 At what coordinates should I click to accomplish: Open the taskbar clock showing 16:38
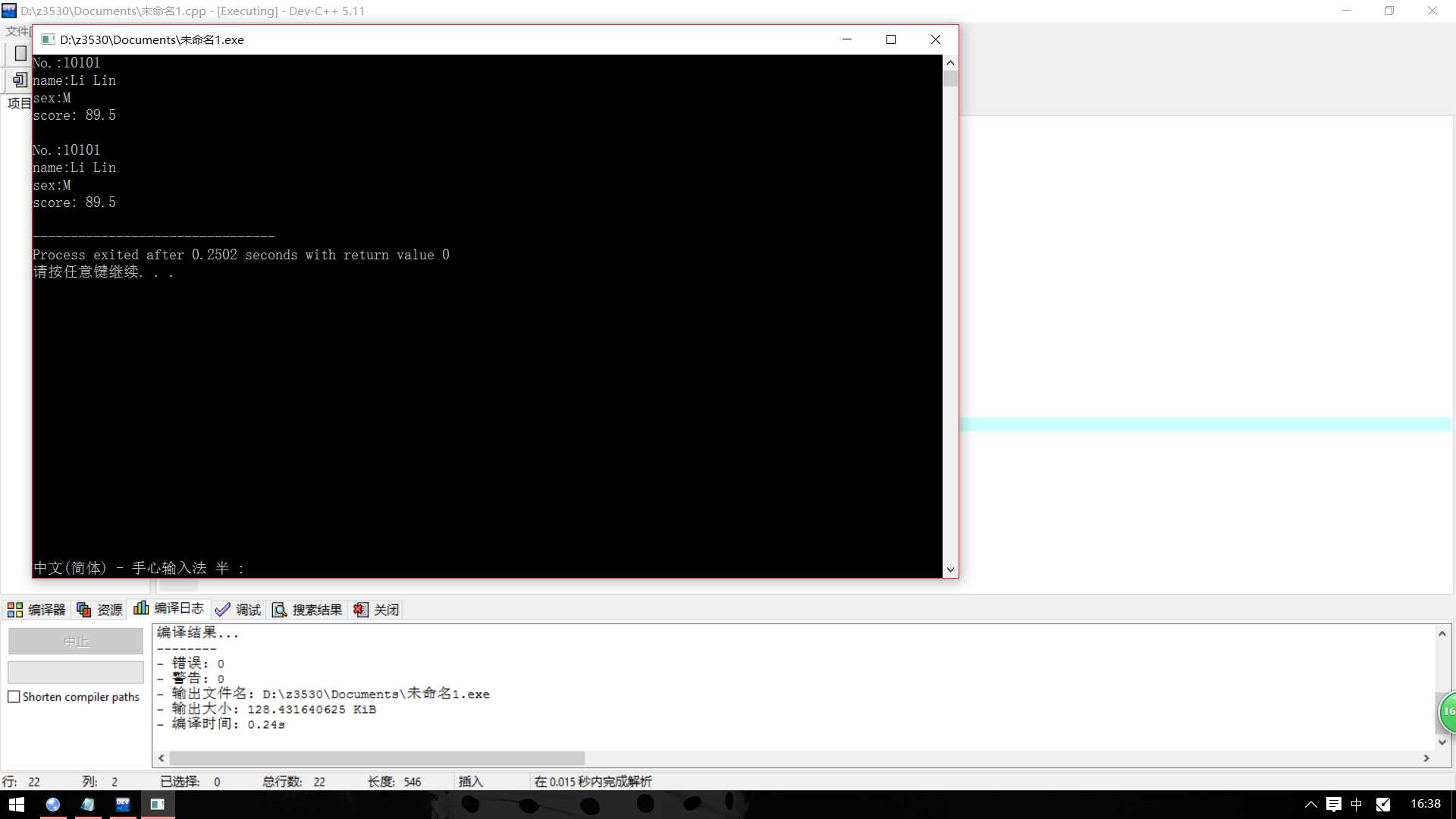[x=1425, y=804]
